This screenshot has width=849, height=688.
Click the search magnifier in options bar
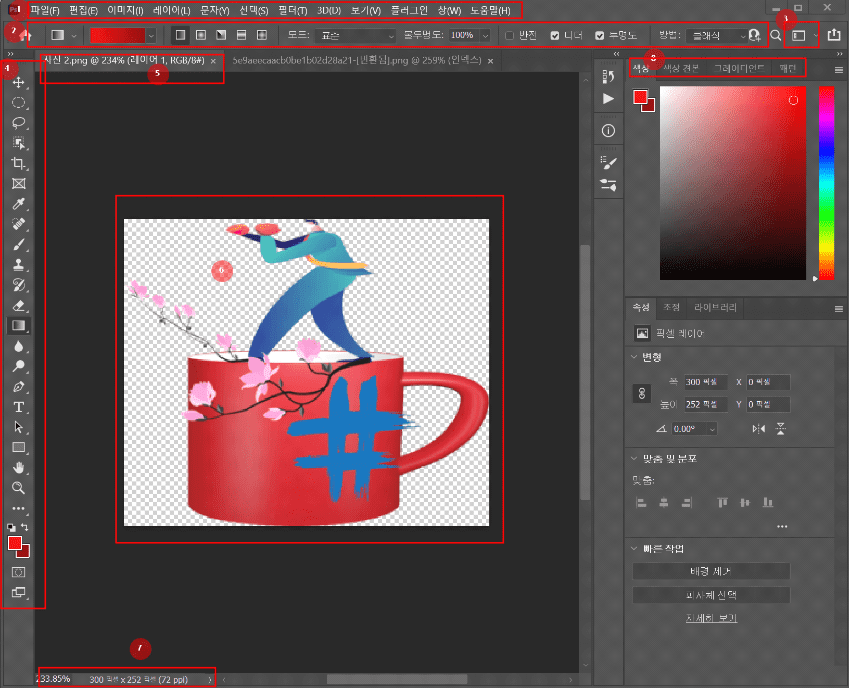click(776, 35)
